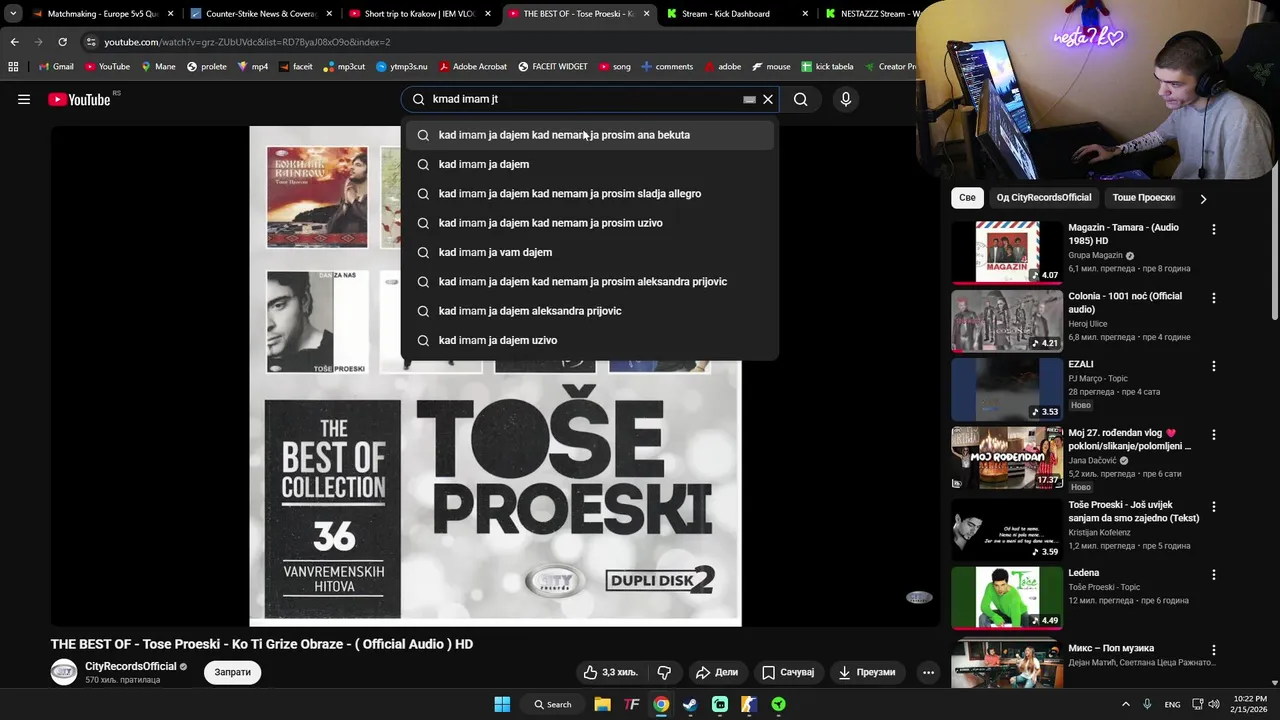Open the Chrome apps grid icon
Image resolution: width=1280 pixels, height=720 pixels.
point(13,67)
